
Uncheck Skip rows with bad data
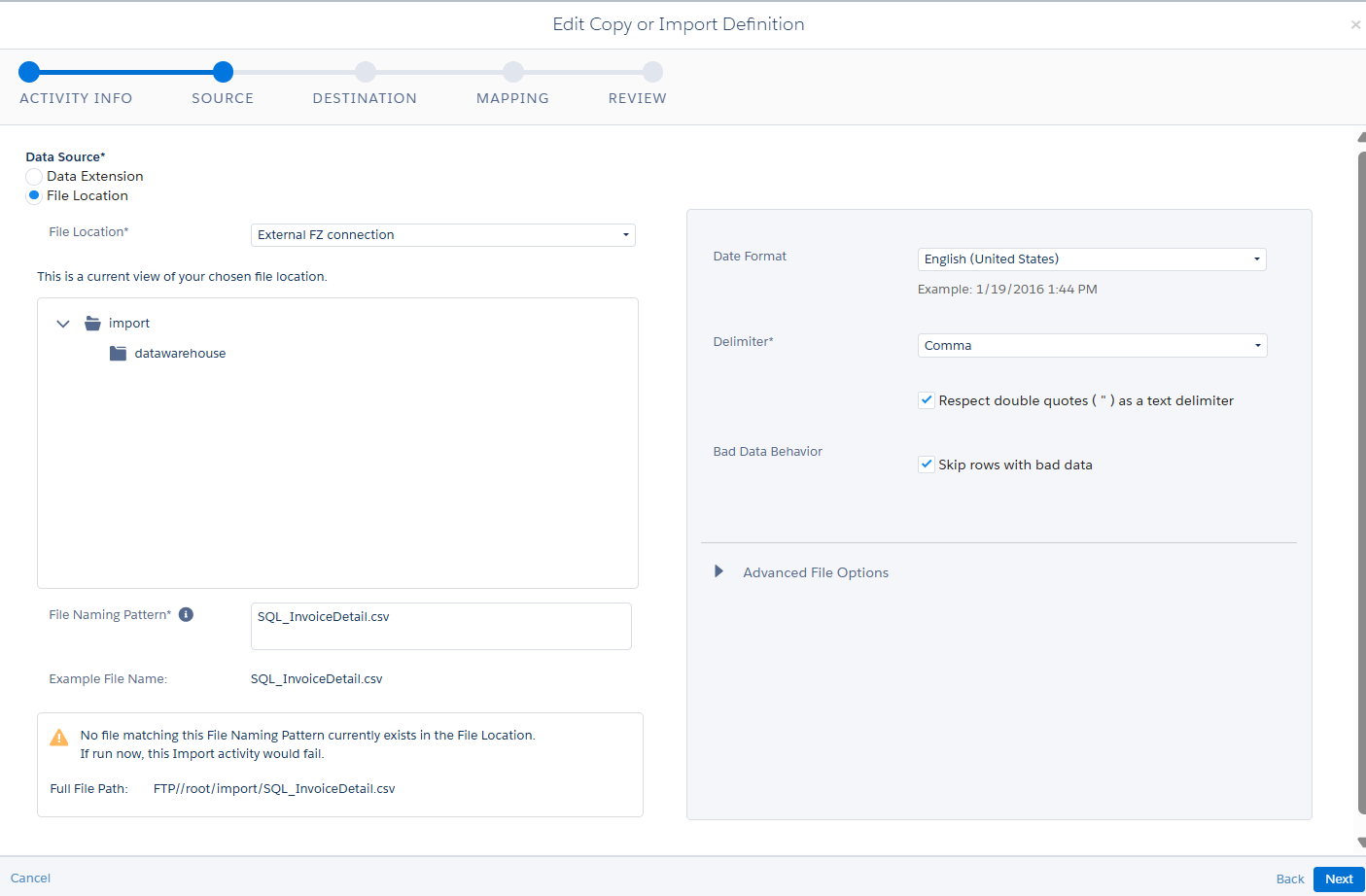(x=927, y=465)
